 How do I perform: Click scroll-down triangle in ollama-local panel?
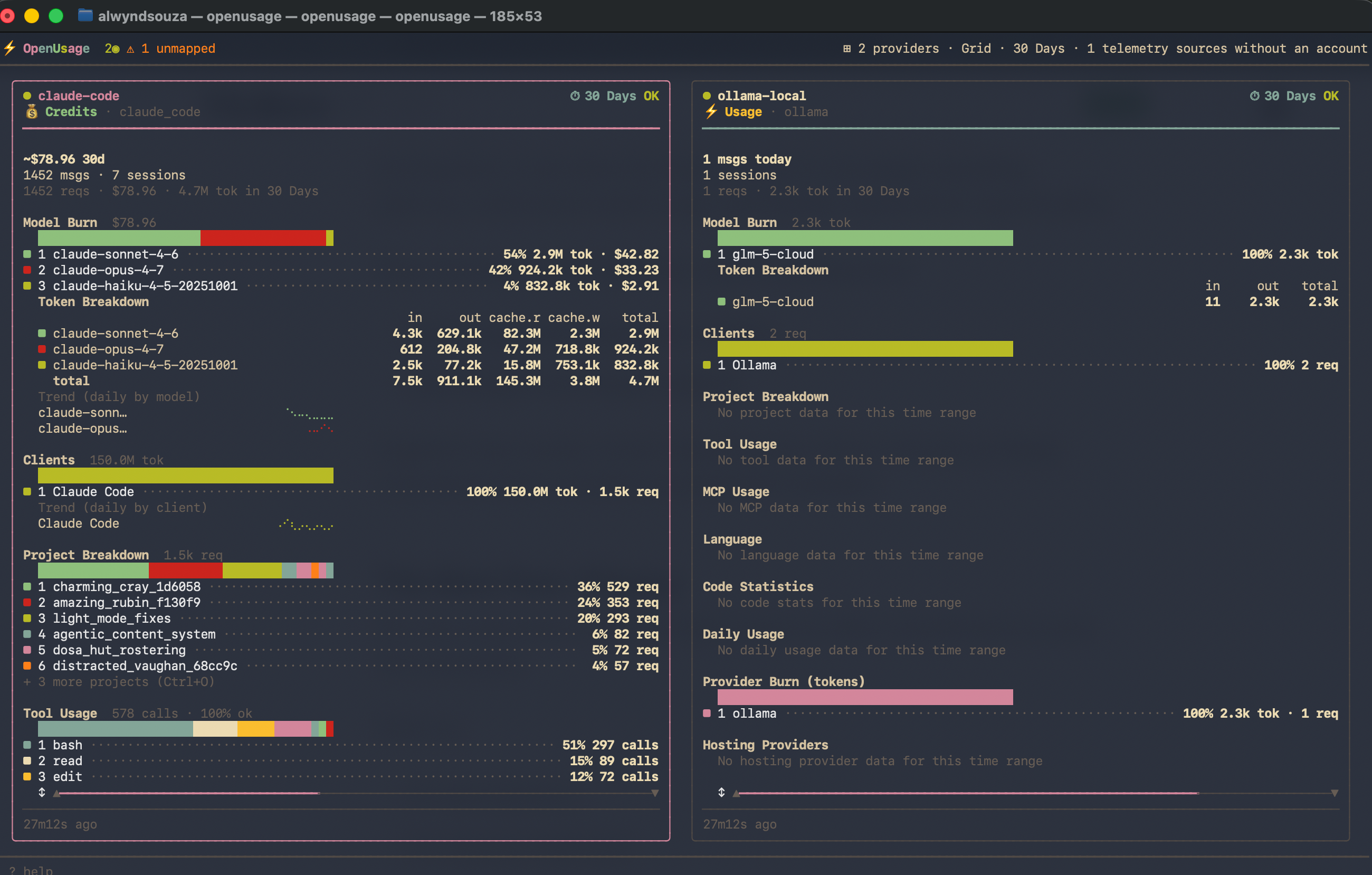[1335, 793]
